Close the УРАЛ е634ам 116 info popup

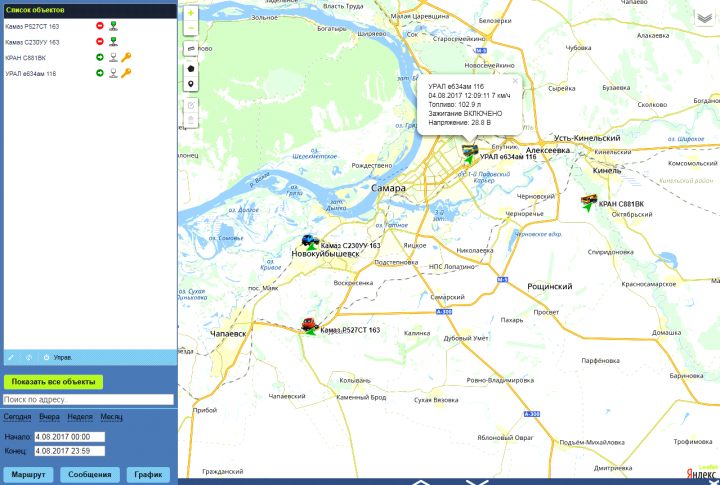pyautogui.click(x=515, y=81)
